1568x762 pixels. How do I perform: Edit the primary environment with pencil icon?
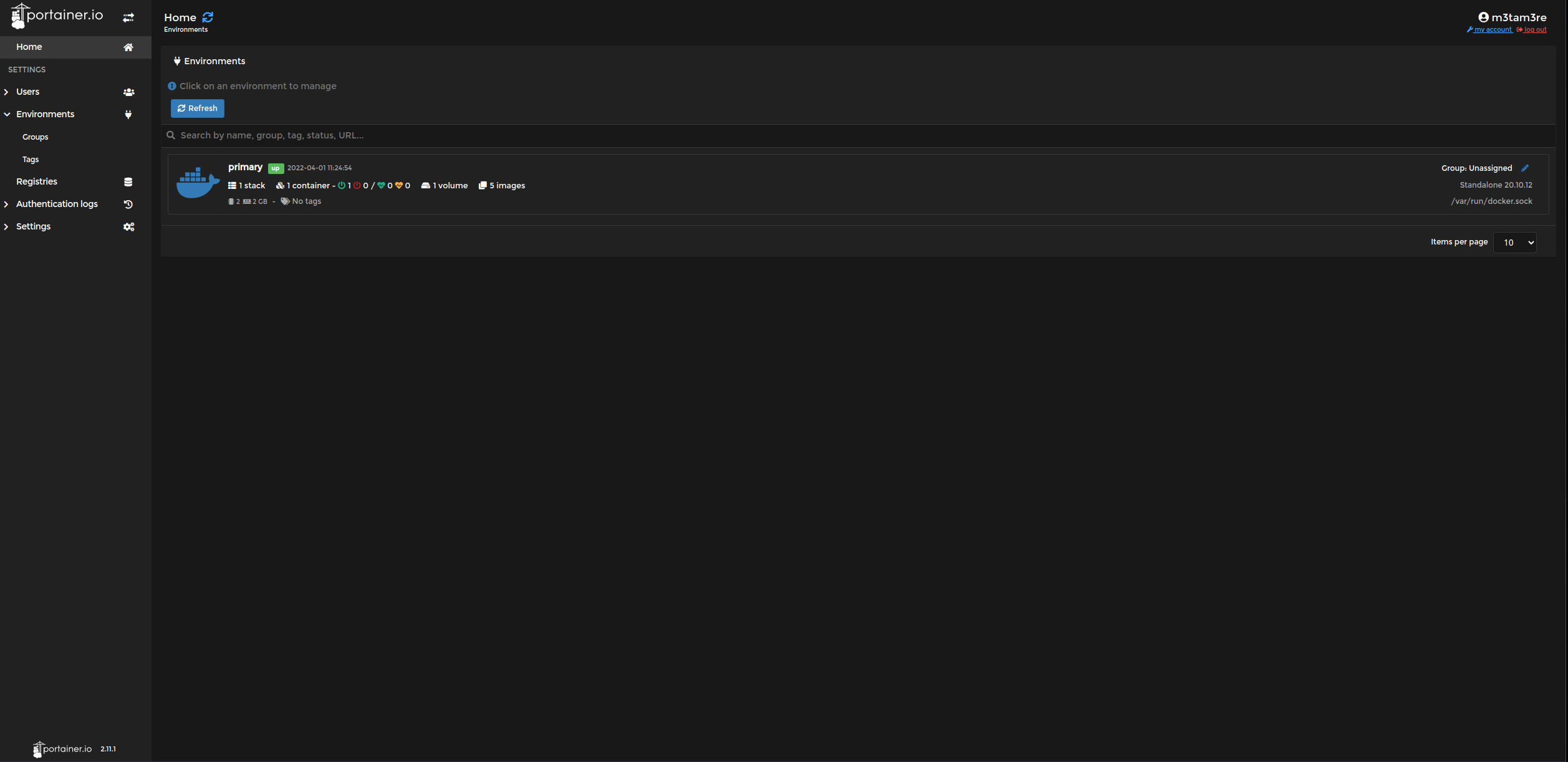pyautogui.click(x=1525, y=168)
